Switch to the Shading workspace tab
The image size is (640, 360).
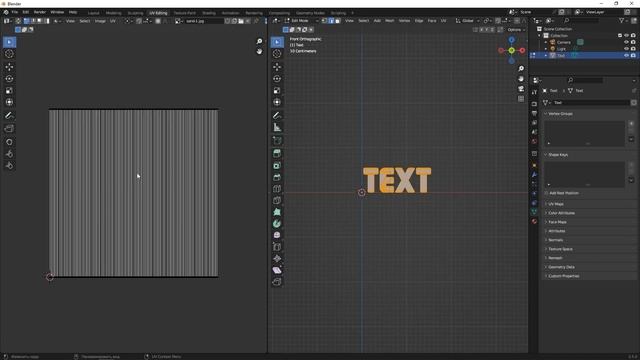click(x=209, y=13)
